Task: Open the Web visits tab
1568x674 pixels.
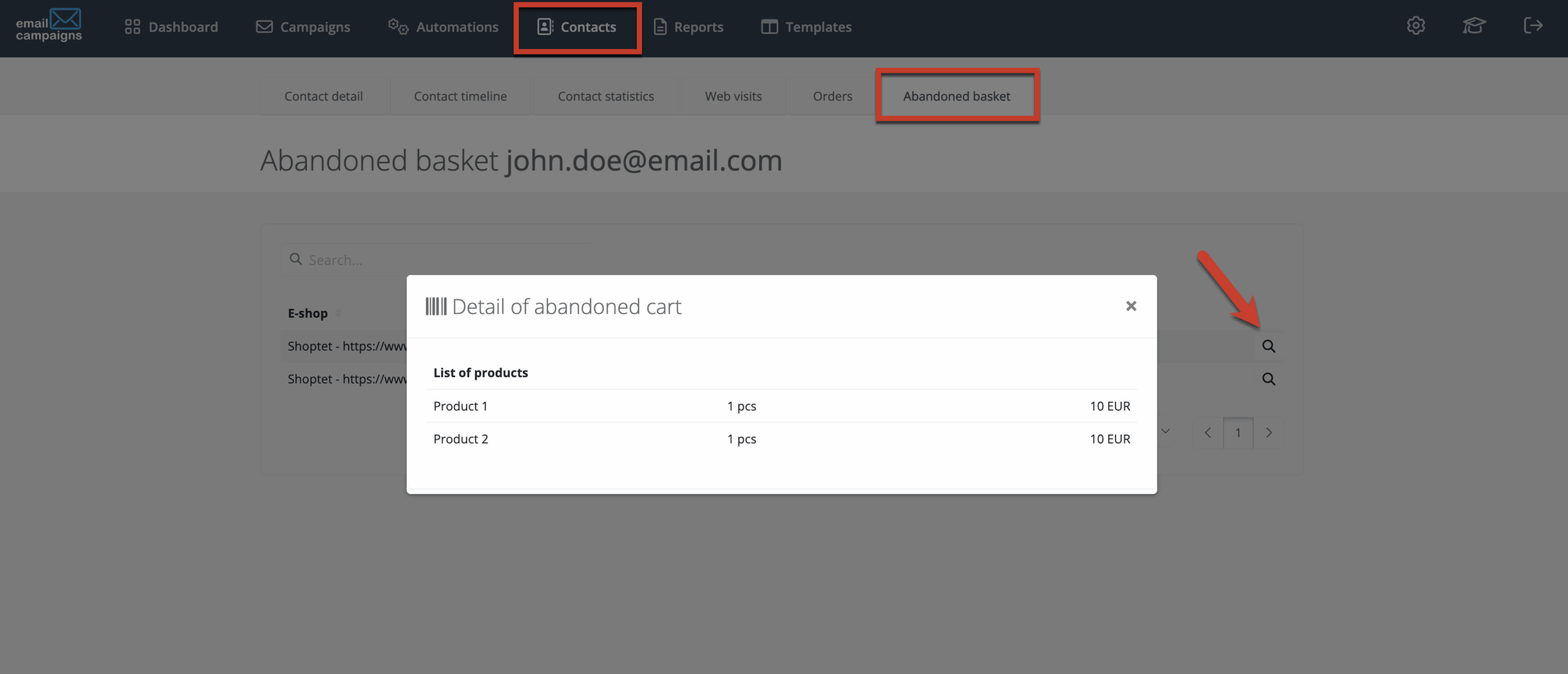Action: (733, 96)
